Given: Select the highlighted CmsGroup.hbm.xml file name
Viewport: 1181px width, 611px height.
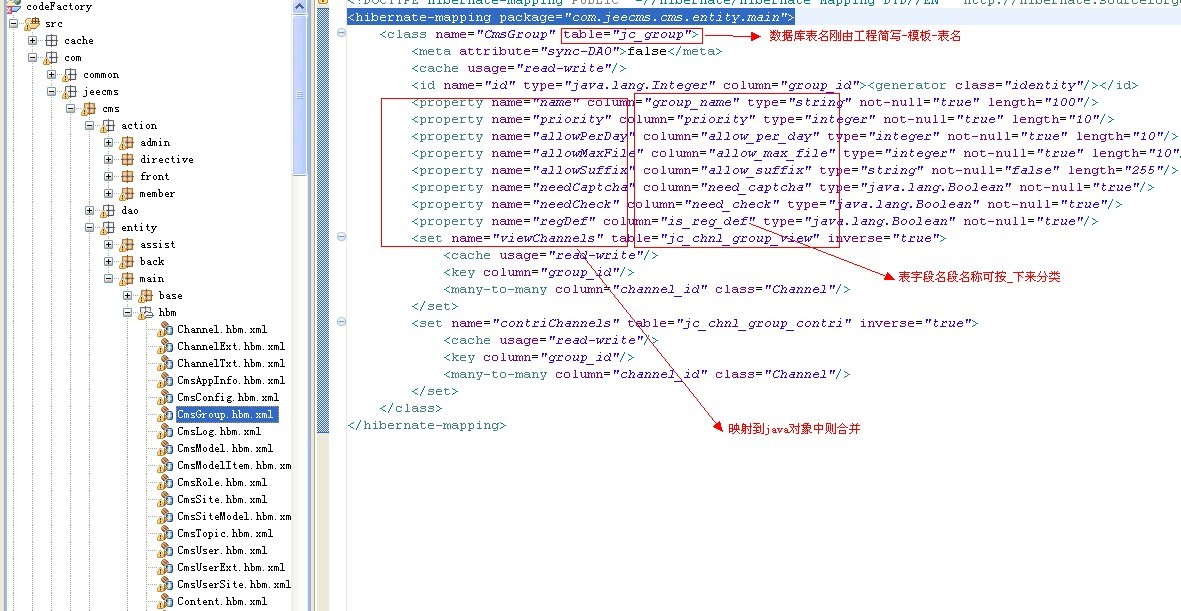Looking at the screenshot, I should pos(227,414).
